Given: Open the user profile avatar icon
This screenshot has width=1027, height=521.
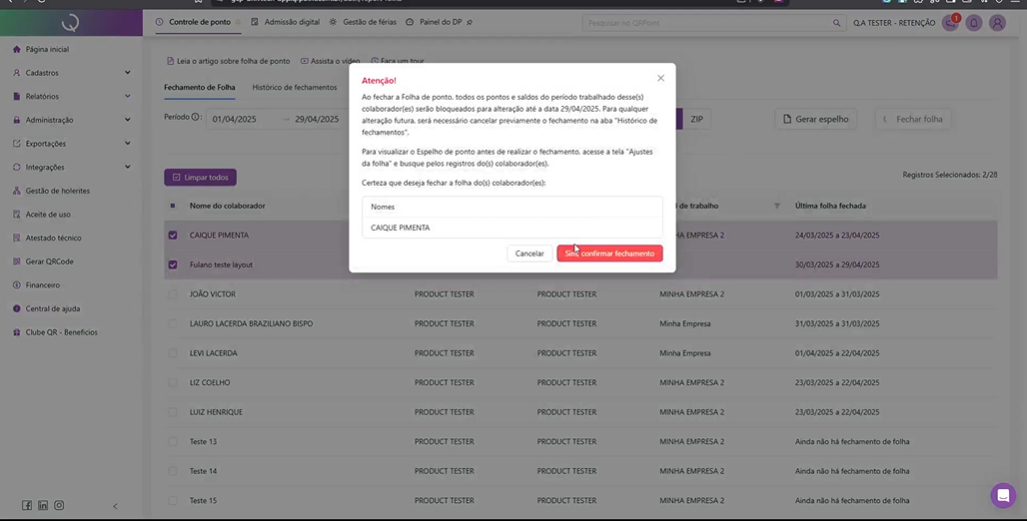Looking at the screenshot, I should pyautogui.click(x=997, y=23).
